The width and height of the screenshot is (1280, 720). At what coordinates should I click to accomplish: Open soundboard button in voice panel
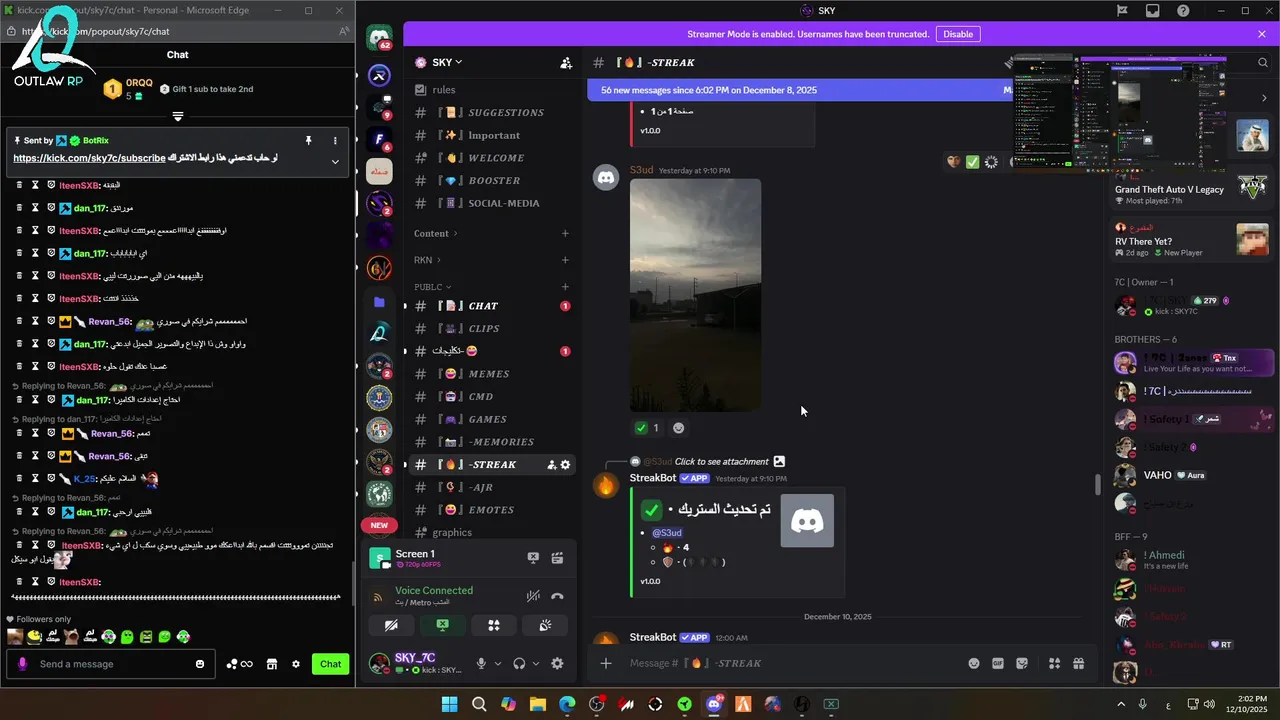(545, 625)
